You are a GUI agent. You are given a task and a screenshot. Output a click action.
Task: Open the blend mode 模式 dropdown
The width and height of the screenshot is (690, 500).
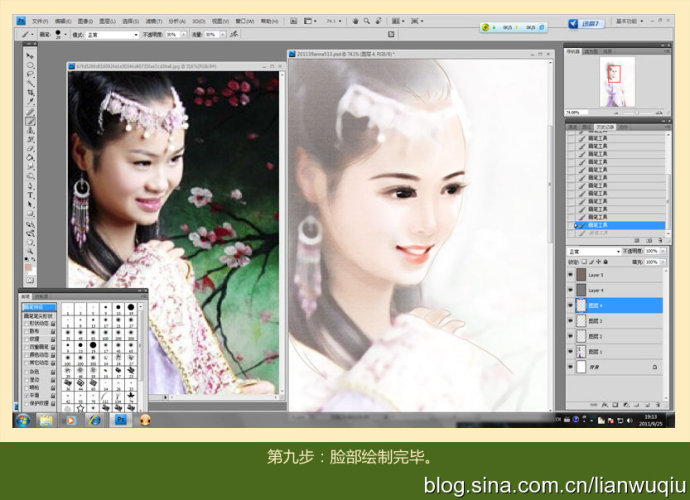tap(112, 34)
